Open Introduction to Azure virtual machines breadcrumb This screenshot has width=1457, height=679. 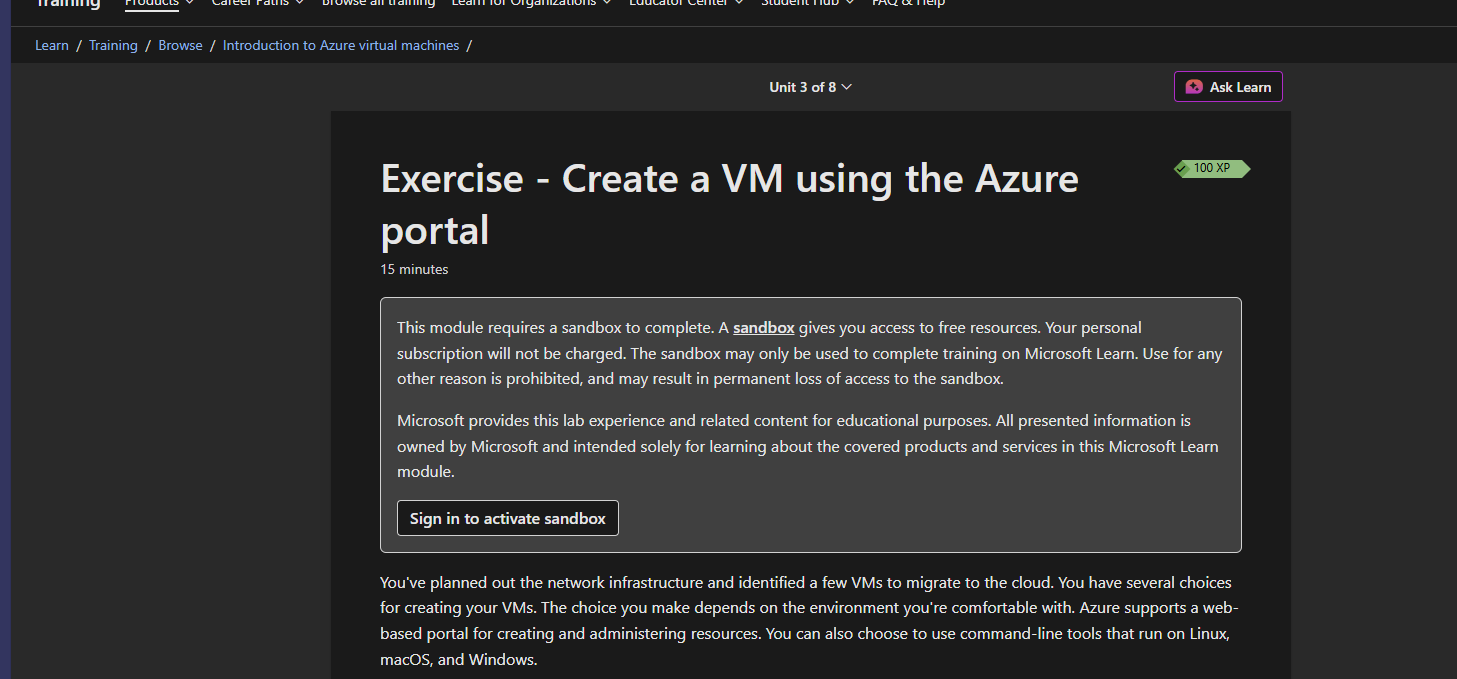click(x=341, y=45)
